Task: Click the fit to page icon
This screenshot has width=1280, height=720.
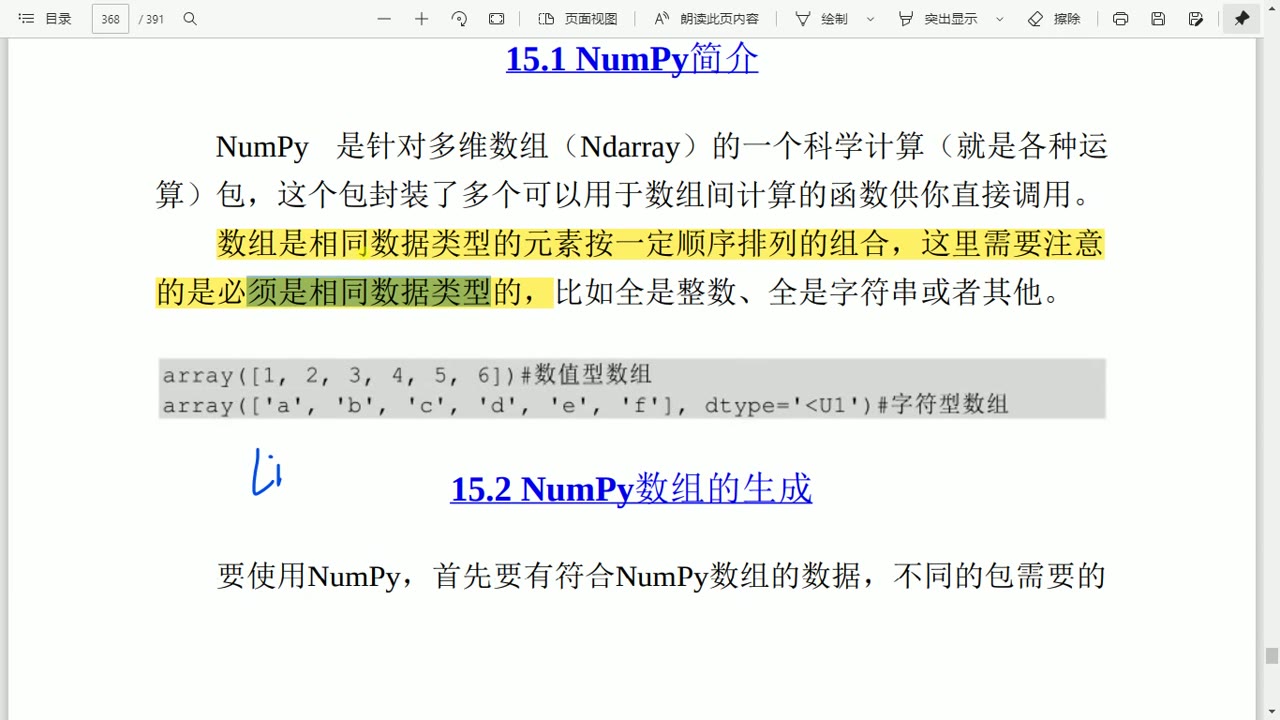Action: click(497, 19)
